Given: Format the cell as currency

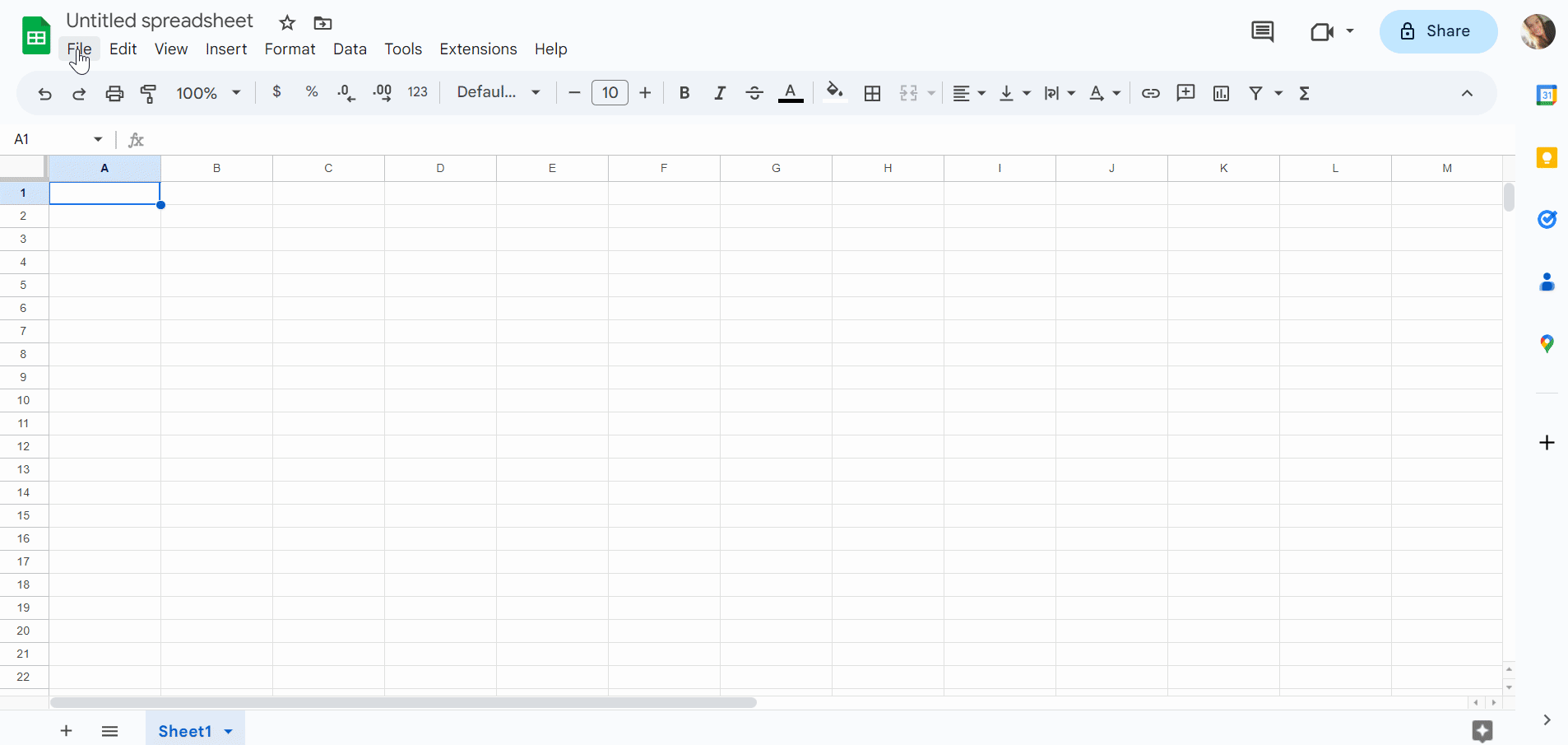Looking at the screenshot, I should click(x=276, y=93).
